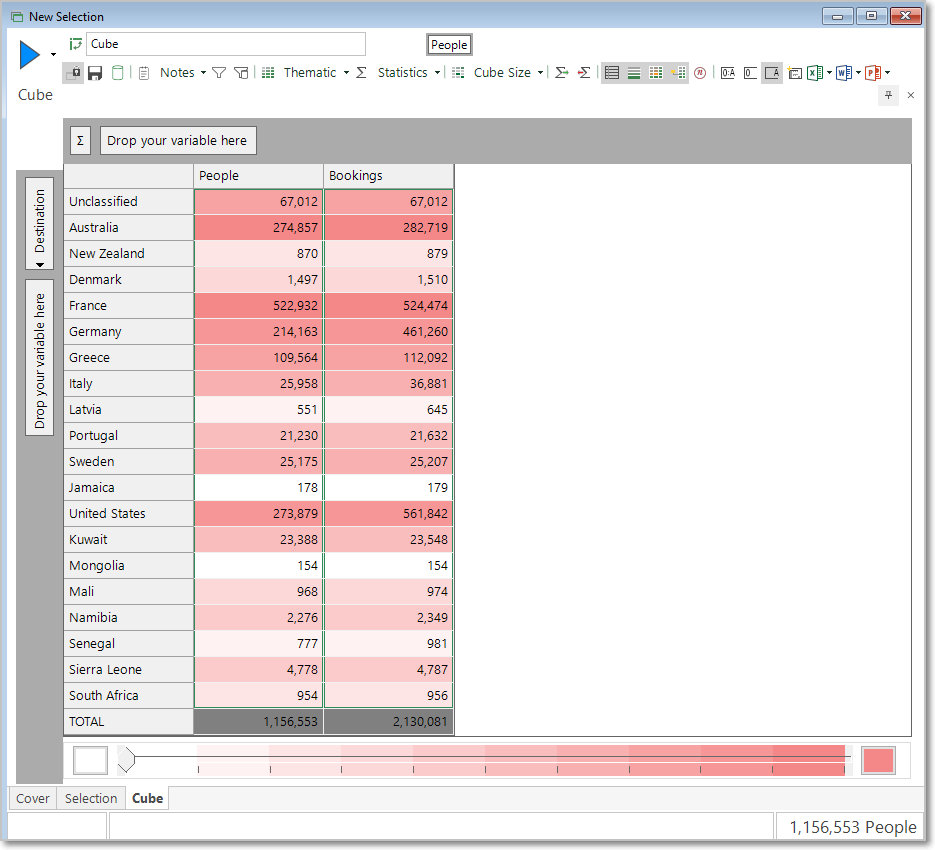The width and height of the screenshot is (935, 850).
Task: Switch to the Selection tab
Action: (x=91, y=798)
